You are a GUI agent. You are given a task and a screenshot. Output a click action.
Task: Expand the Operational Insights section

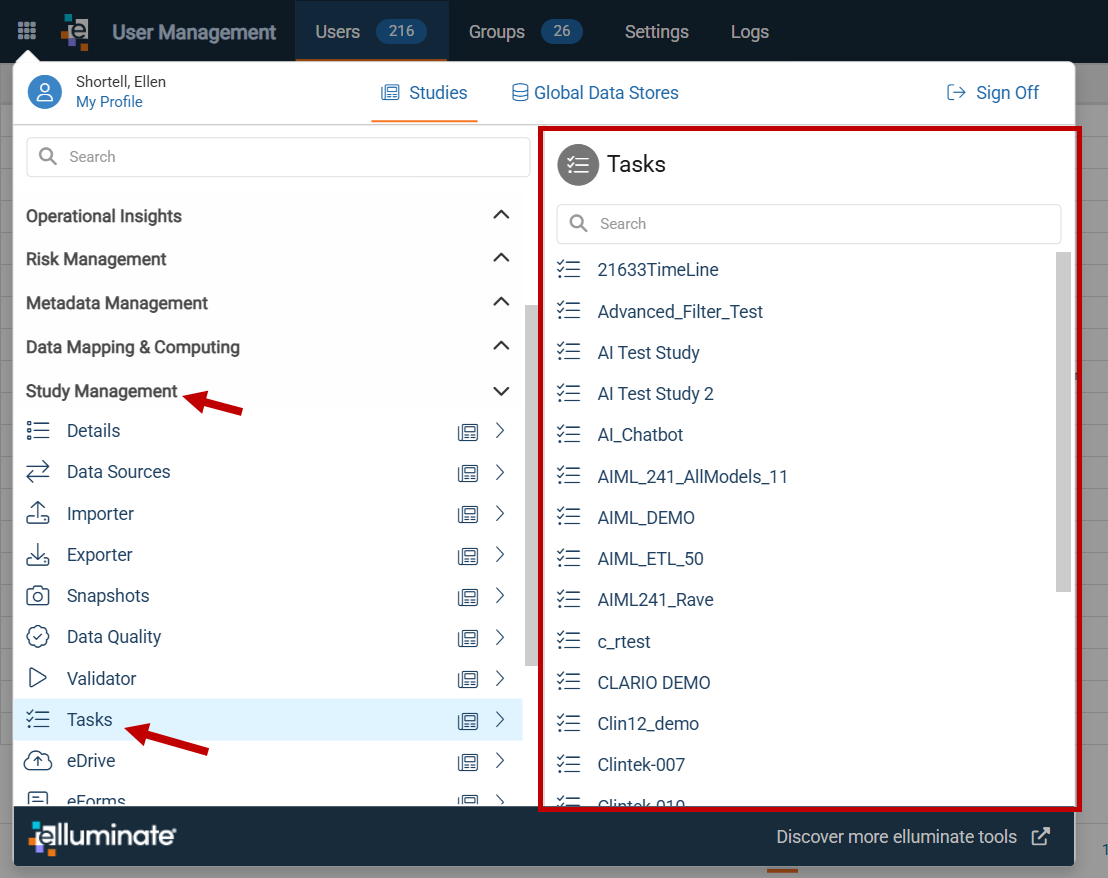(501, 215)
